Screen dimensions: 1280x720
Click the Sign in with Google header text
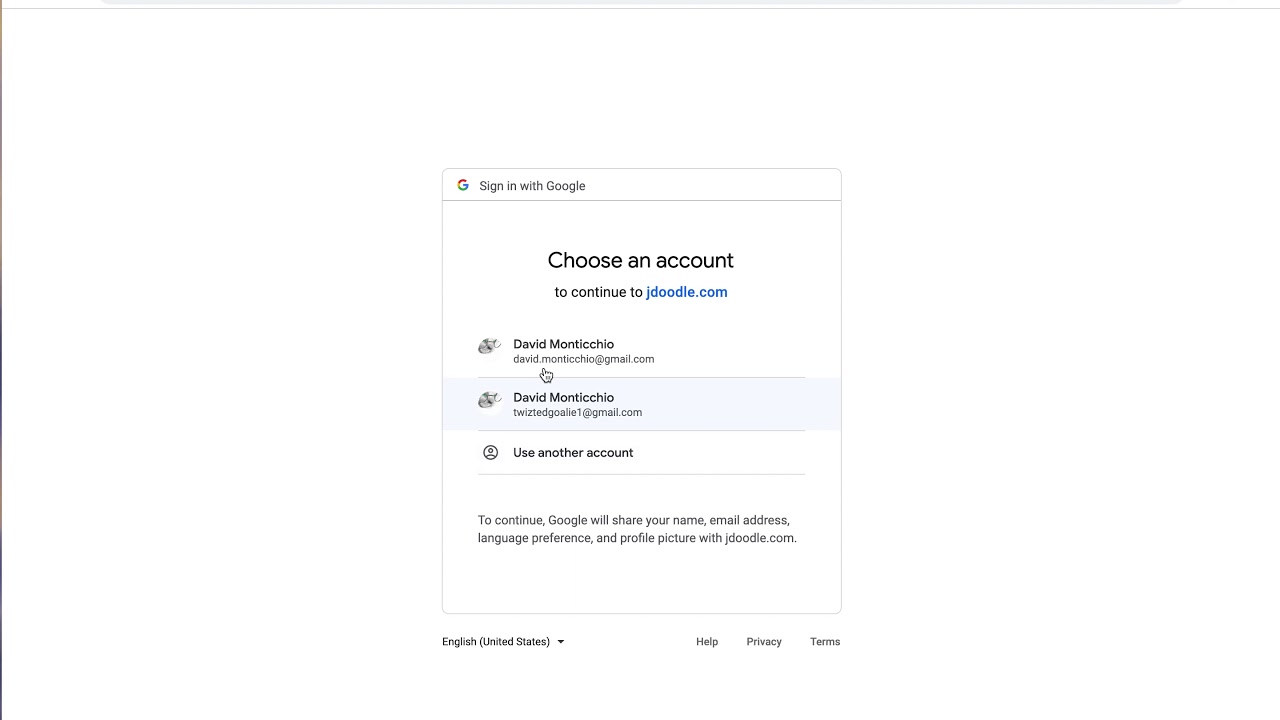(532, 186)
